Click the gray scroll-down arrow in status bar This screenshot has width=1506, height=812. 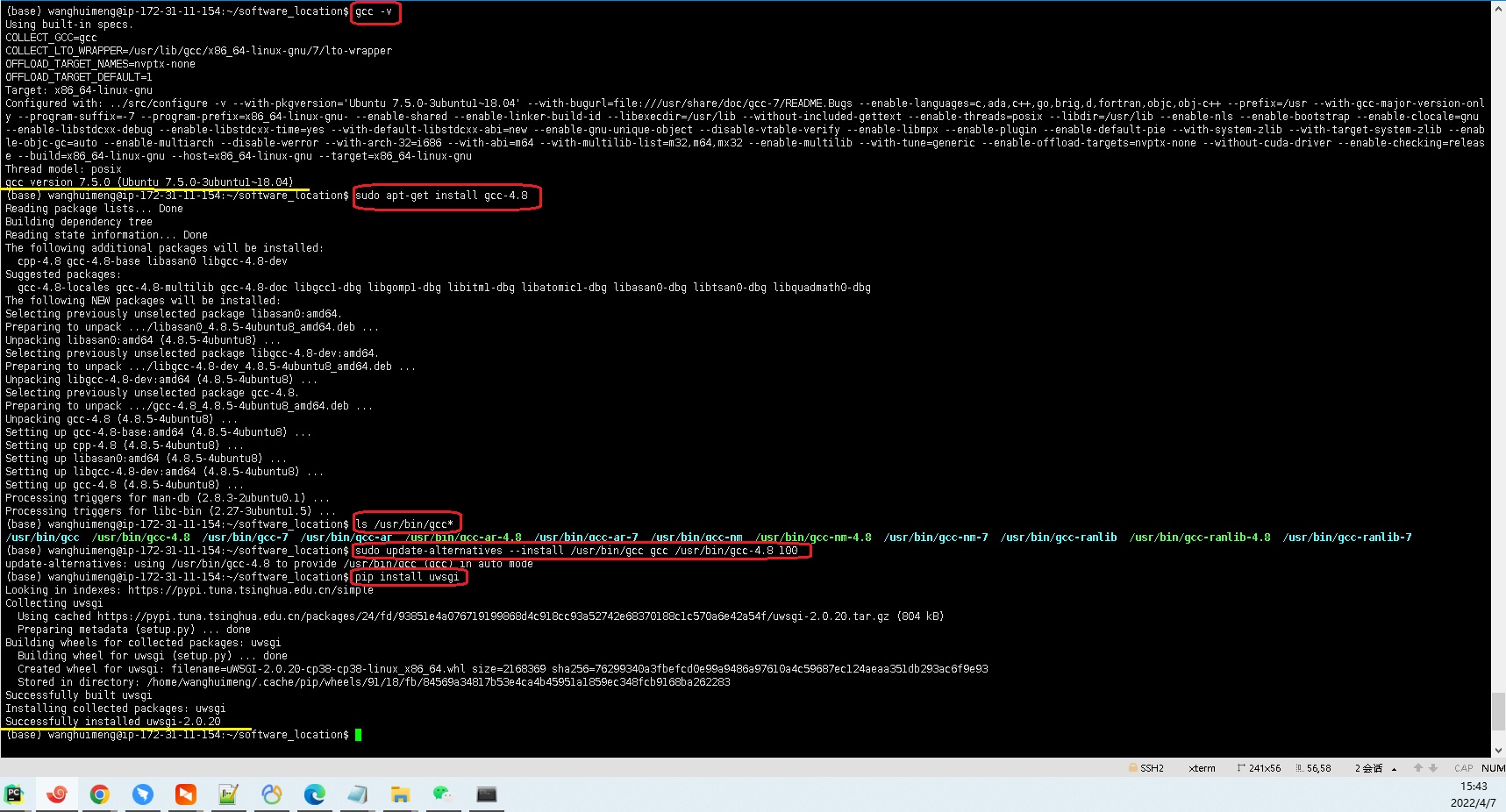tap(1433, 767)
